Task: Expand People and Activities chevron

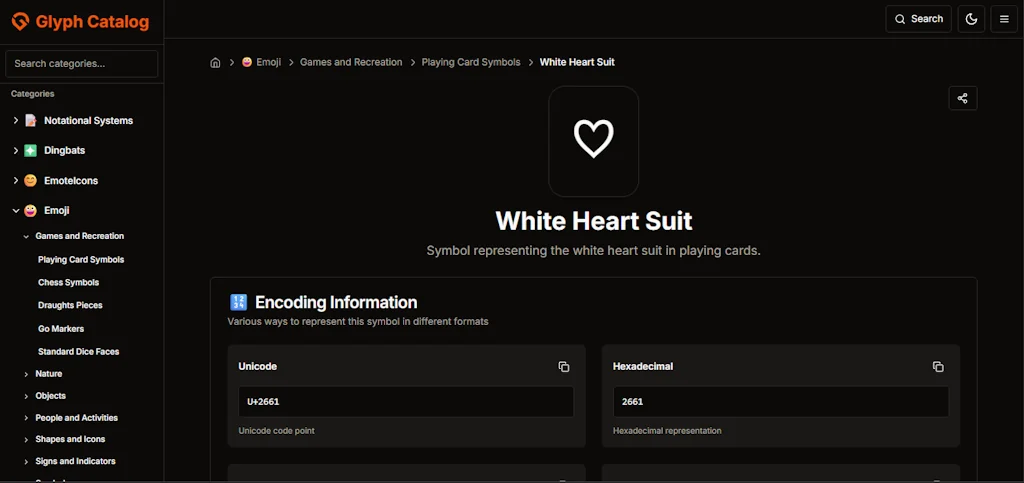Action: (26, 418)
